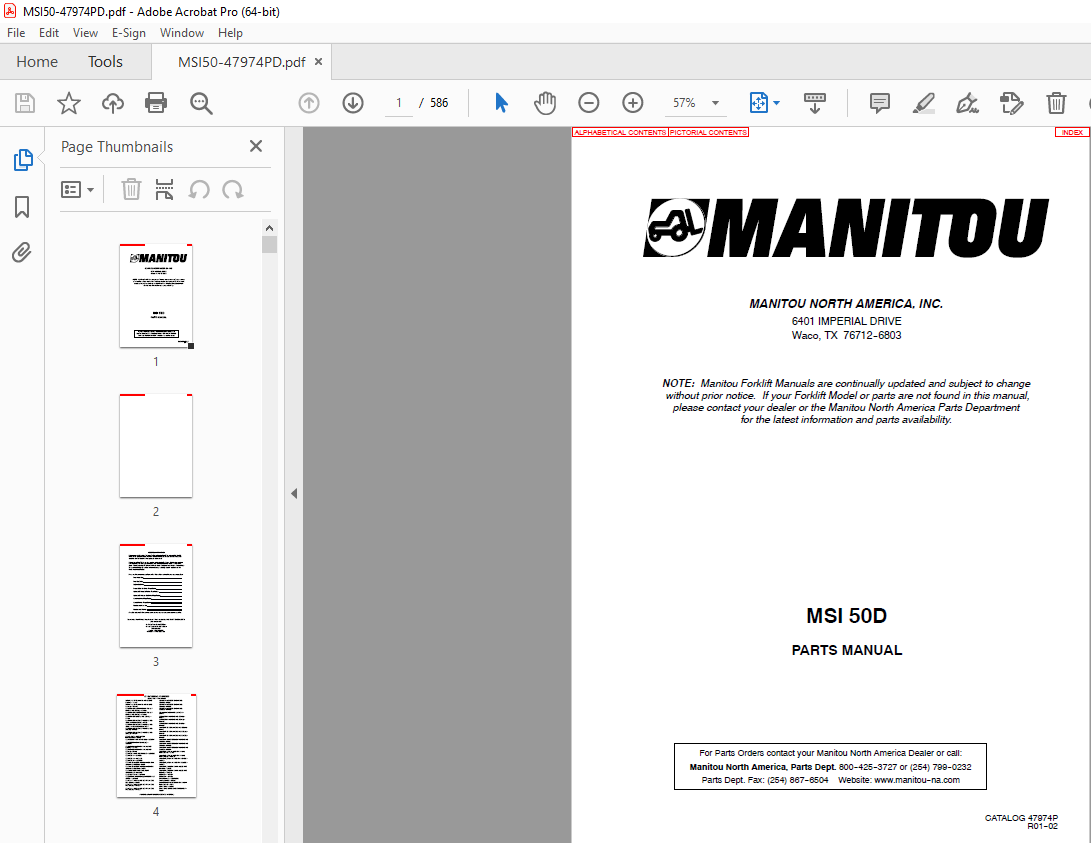Click the Fit page tool icon
The image size is (1091, 843).
[758, 103]
